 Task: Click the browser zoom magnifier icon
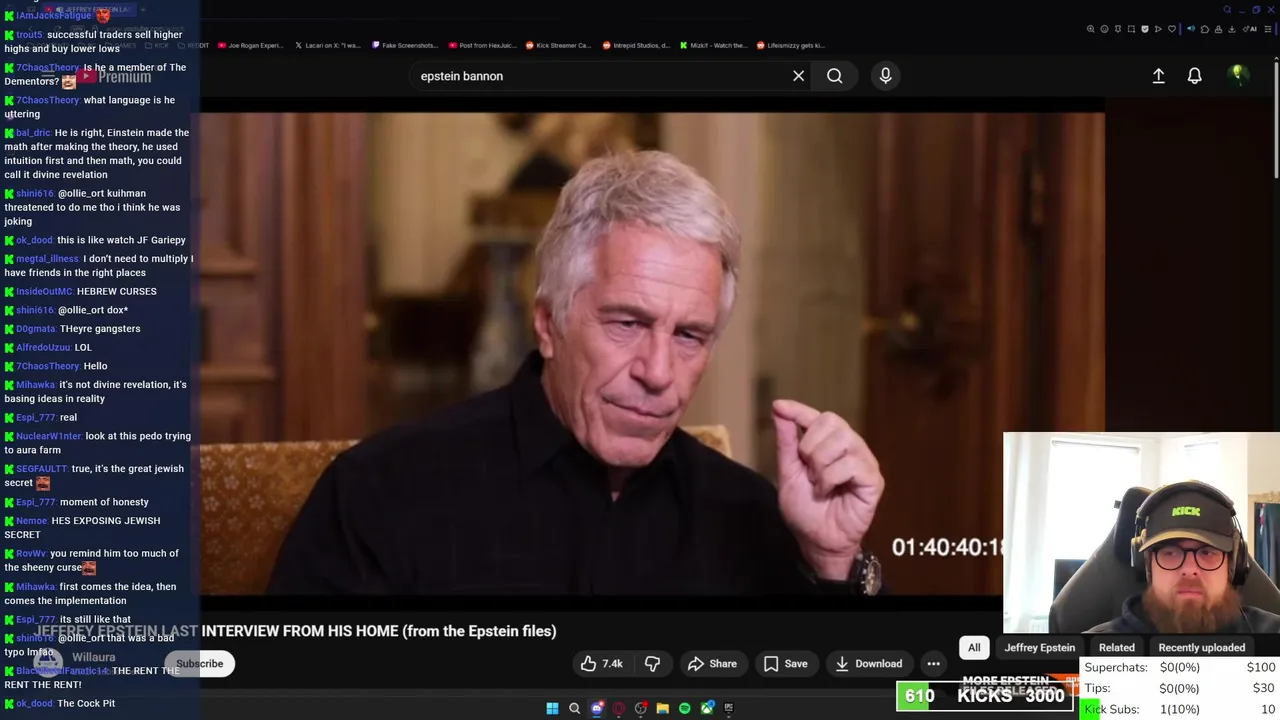tap(1091, 29)
